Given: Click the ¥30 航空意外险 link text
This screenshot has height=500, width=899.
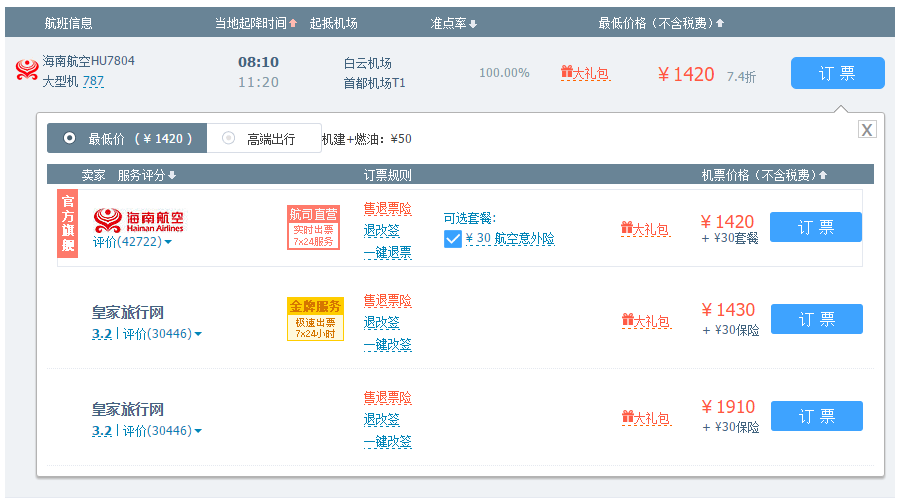Looking at the screenshot, I should click(x=510, y=239).
